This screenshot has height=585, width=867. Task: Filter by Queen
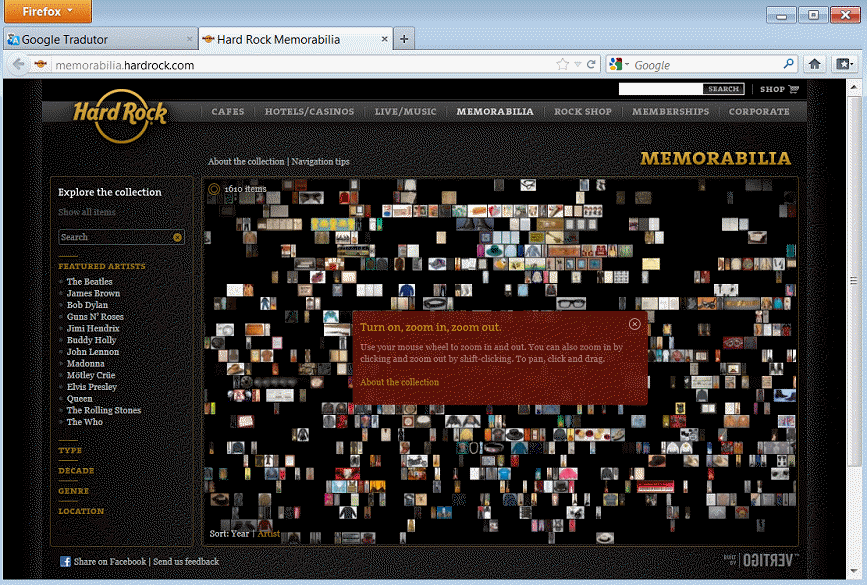coord(80,399)
